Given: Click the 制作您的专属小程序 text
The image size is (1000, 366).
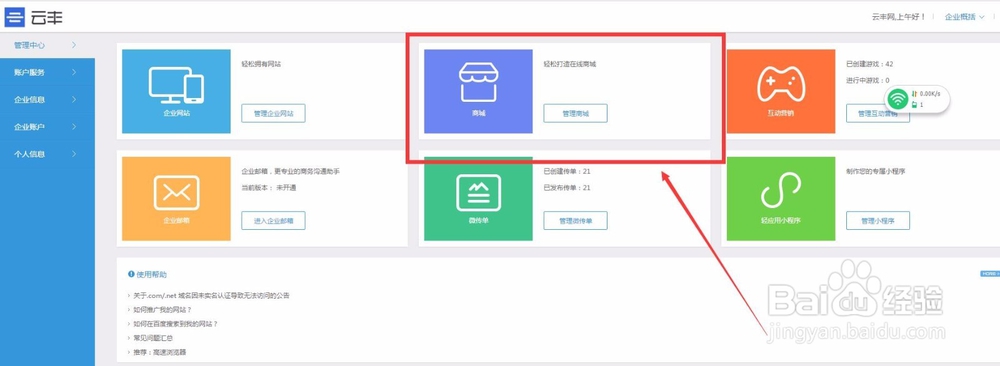Looking at the screenshot, I should tap(876, 172).
